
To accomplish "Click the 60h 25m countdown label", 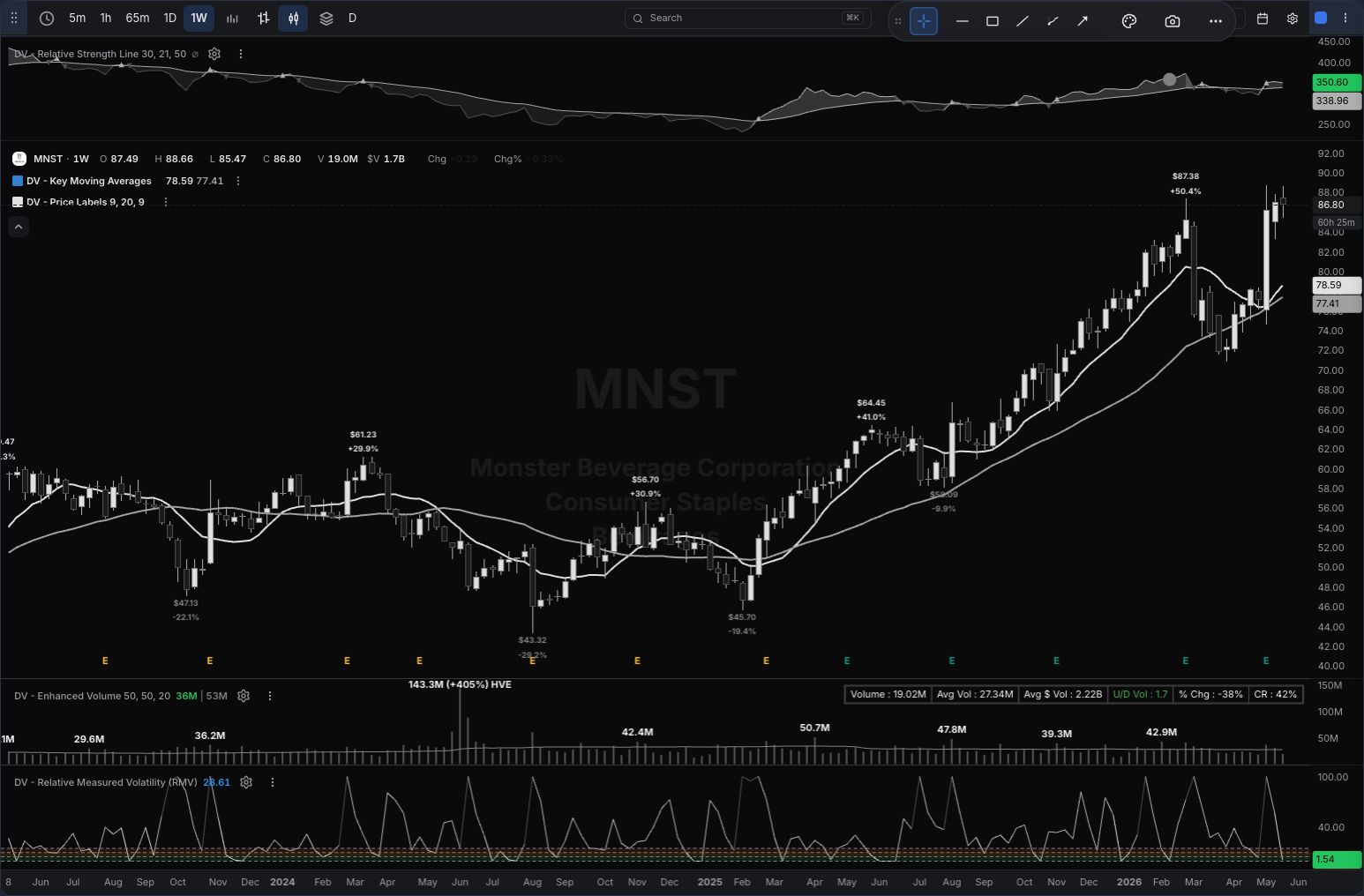I will [1337, 222].
